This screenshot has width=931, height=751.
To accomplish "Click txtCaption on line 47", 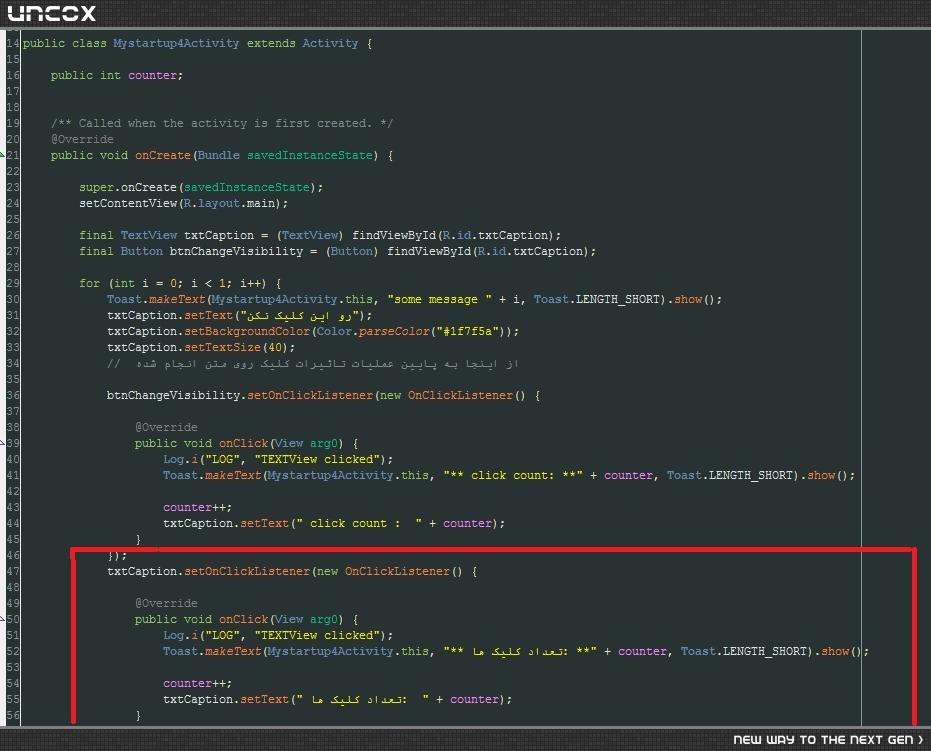I will tap(142, 572).
